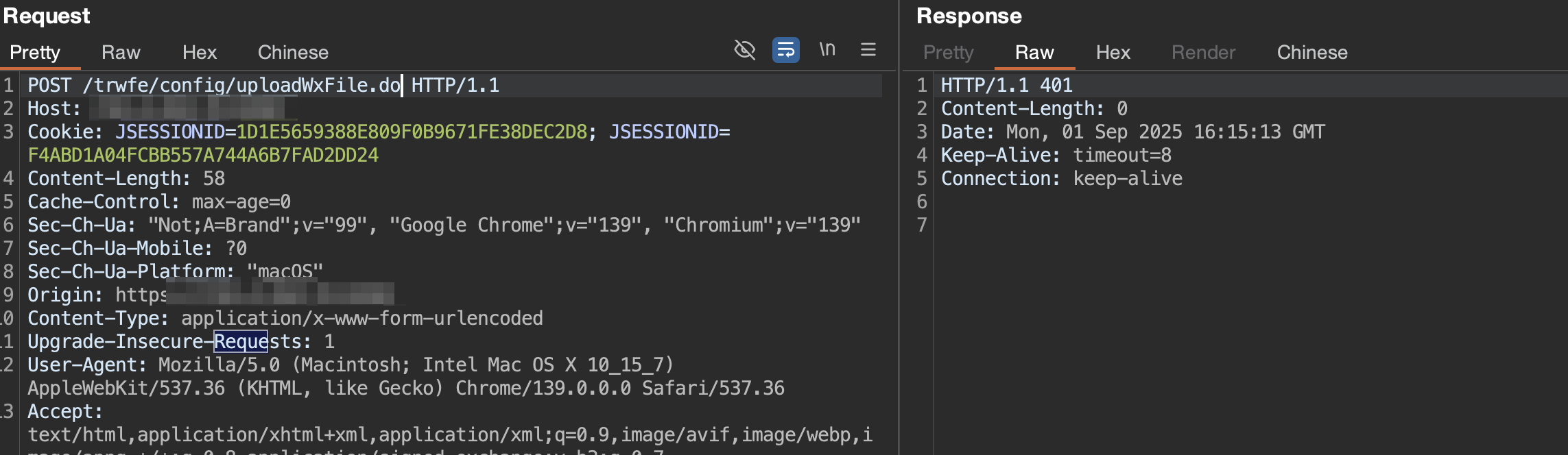Click the Content-Type header line

pyautogui.click(x=285, y=319)
